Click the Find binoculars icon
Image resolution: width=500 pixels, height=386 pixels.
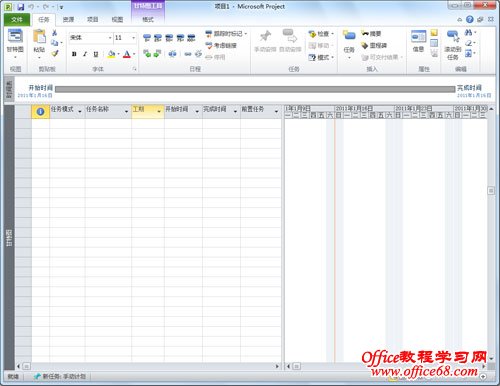[469, 33]
